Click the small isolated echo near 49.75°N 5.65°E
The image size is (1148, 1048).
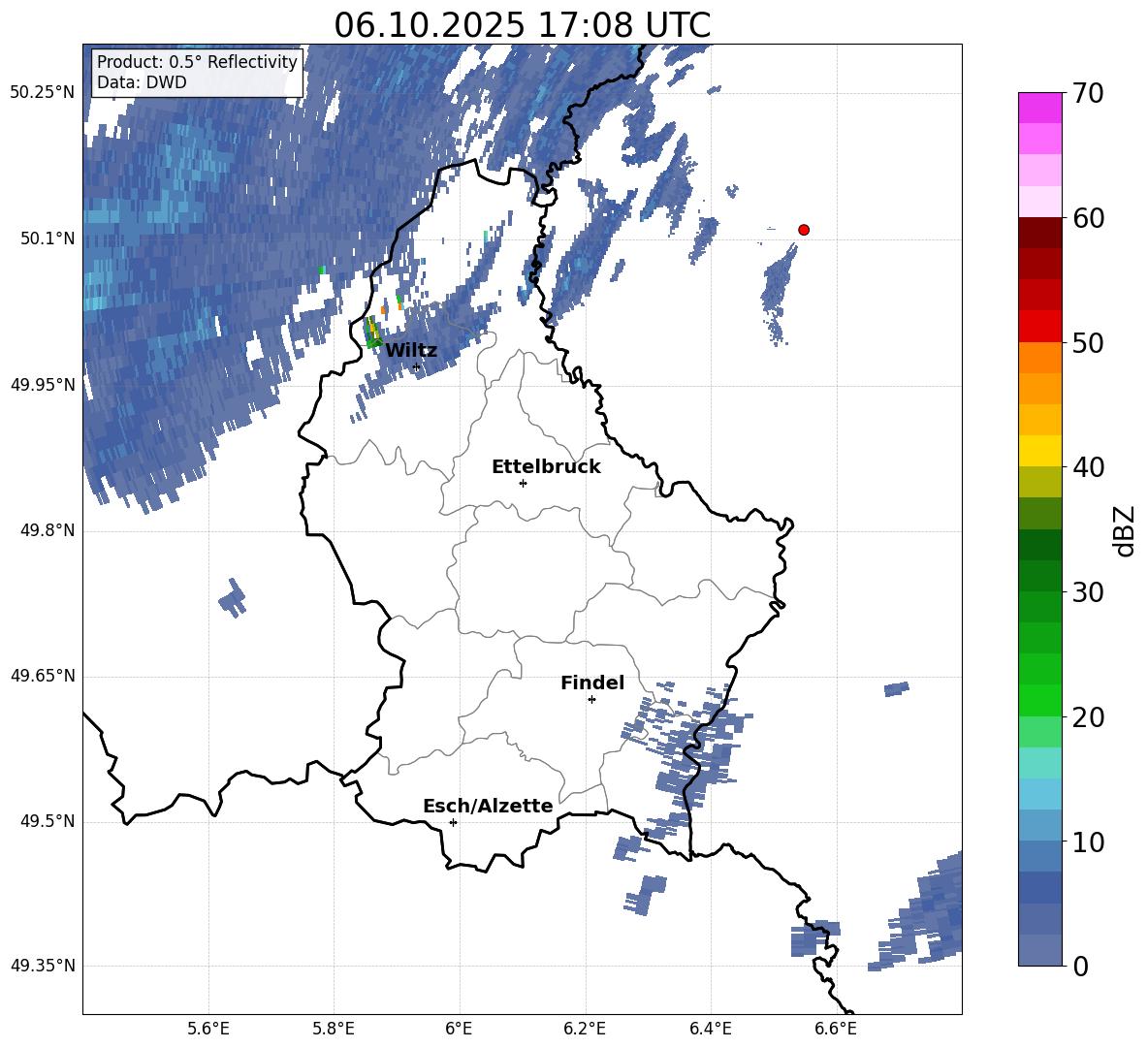233,598
